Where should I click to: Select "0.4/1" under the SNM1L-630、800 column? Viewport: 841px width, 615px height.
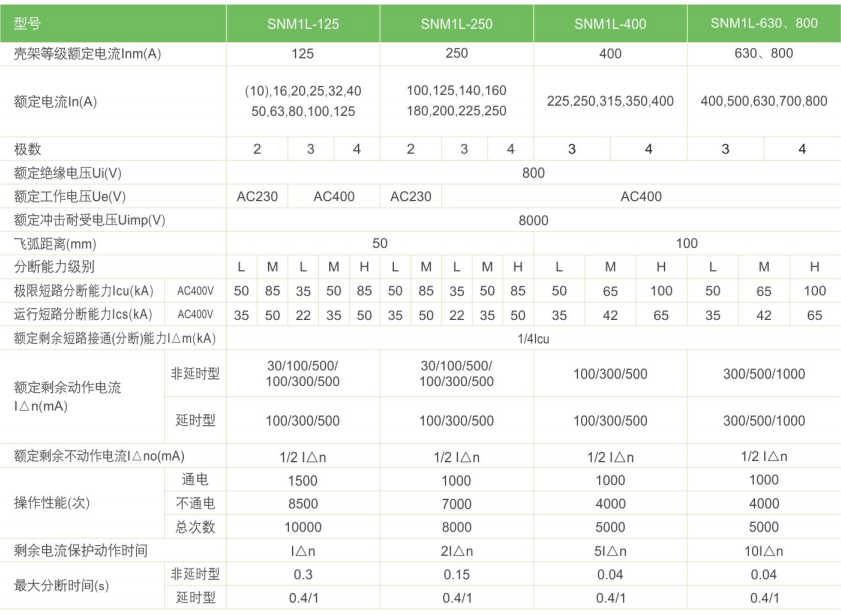pyautogui.click(x=764, y=597)
